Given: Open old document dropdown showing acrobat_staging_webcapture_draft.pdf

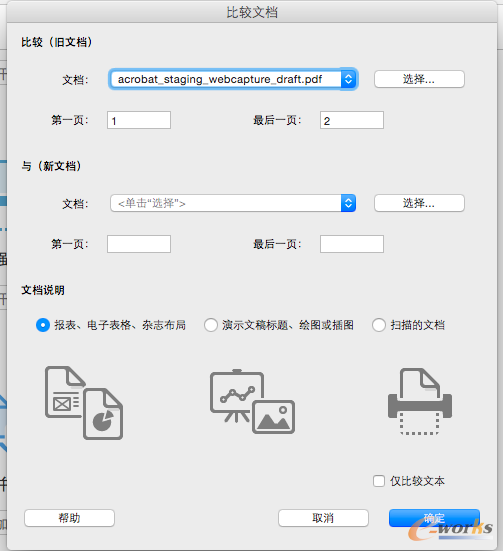Looking at the screenshot, I should coord(233,79).
